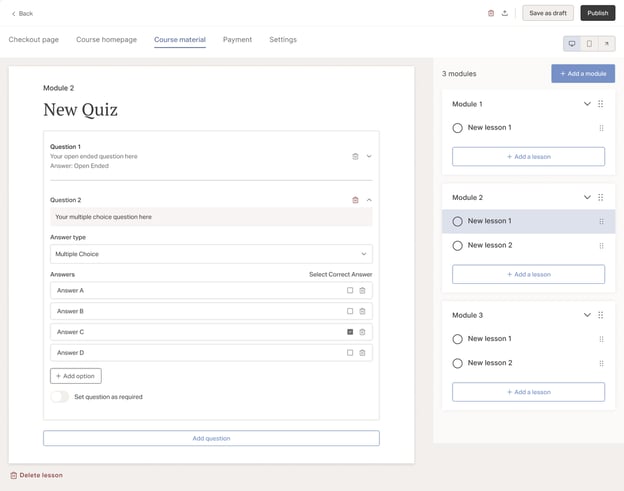The height and width of the screenshot is (491, 624).
Task: Open the Checkout page tab
Action: tap(34, 39)
